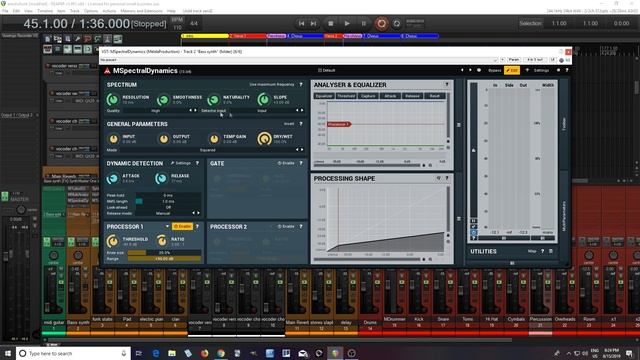Toggle Invert in General Parameters

(x=289, y=124)
